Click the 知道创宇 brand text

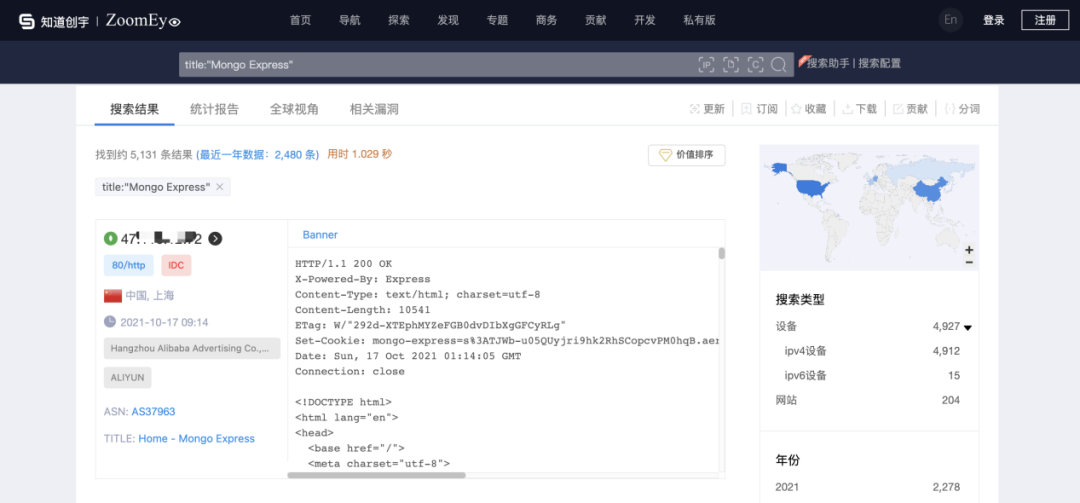(65, 21)
